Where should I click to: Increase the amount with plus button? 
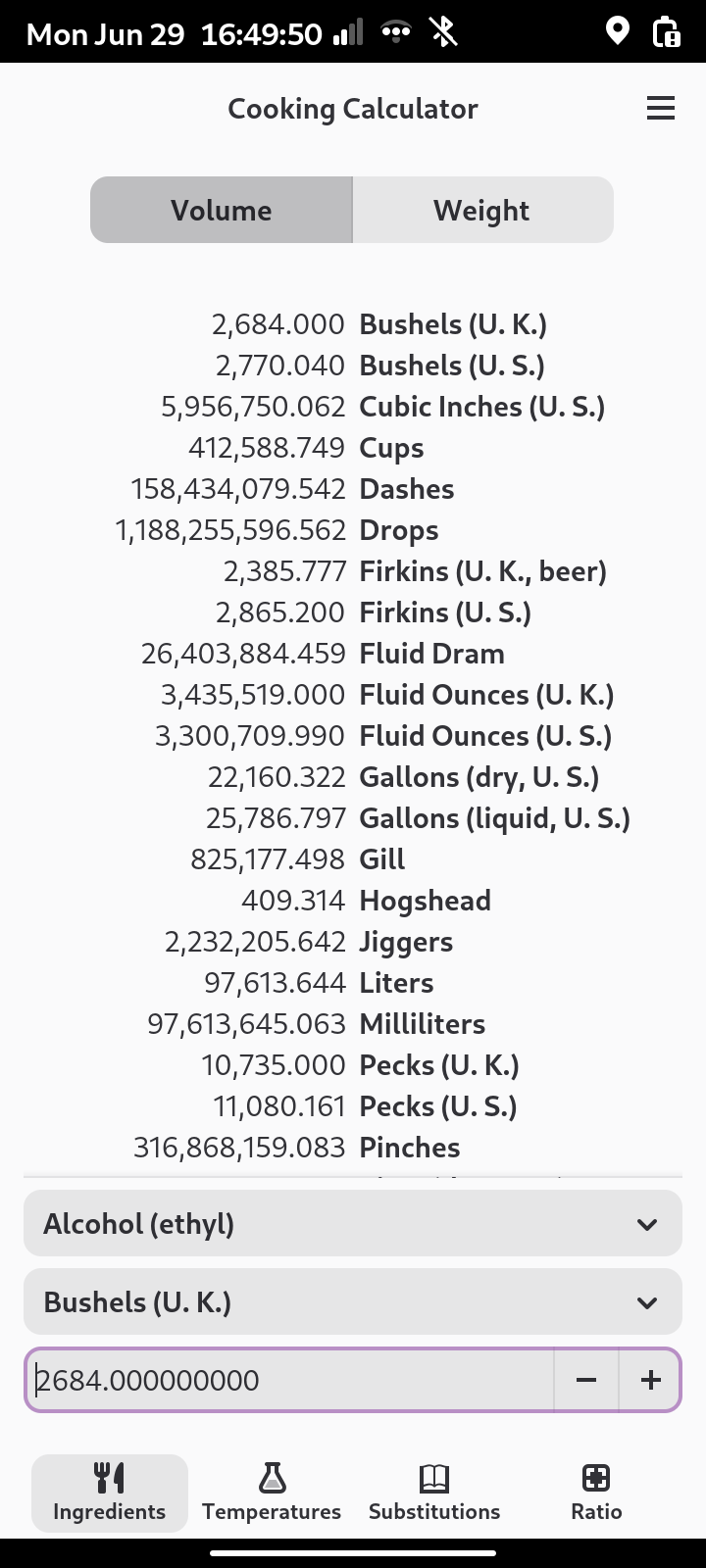[x=650, y=1380]
